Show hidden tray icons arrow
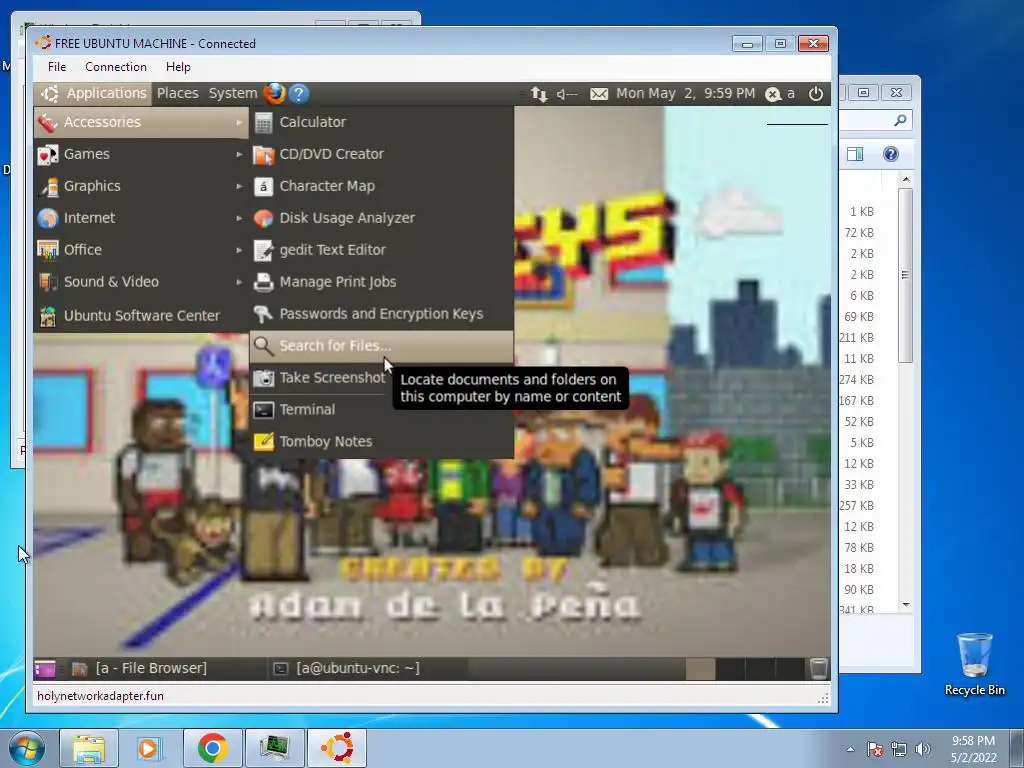This screenshot has height=768, width=1024. click(850, 749)
